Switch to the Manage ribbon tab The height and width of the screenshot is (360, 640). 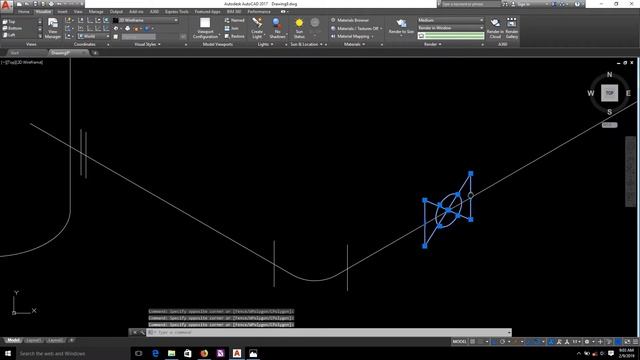click(x=96, y=11)
